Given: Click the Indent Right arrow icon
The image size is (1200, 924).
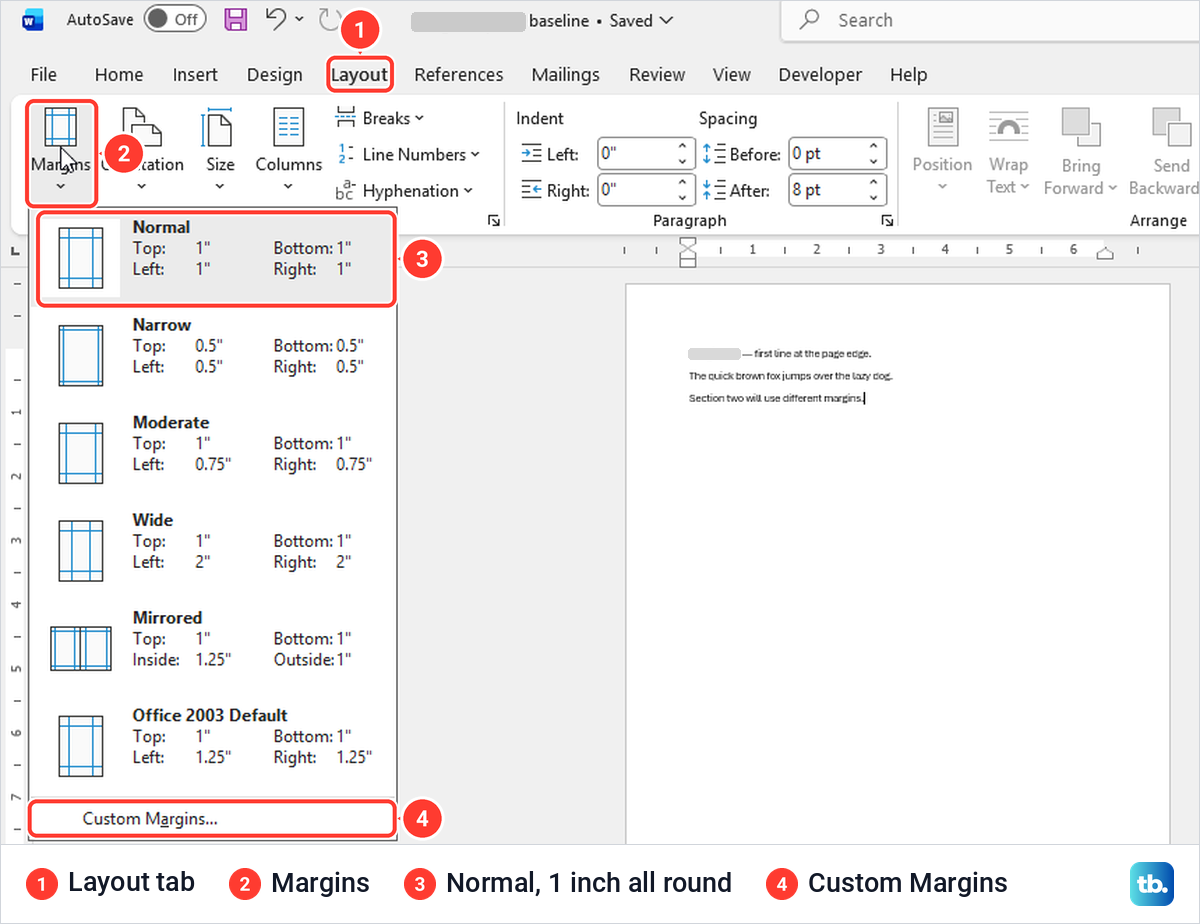Looking at the screenshot, I should (x=531, y=190).
